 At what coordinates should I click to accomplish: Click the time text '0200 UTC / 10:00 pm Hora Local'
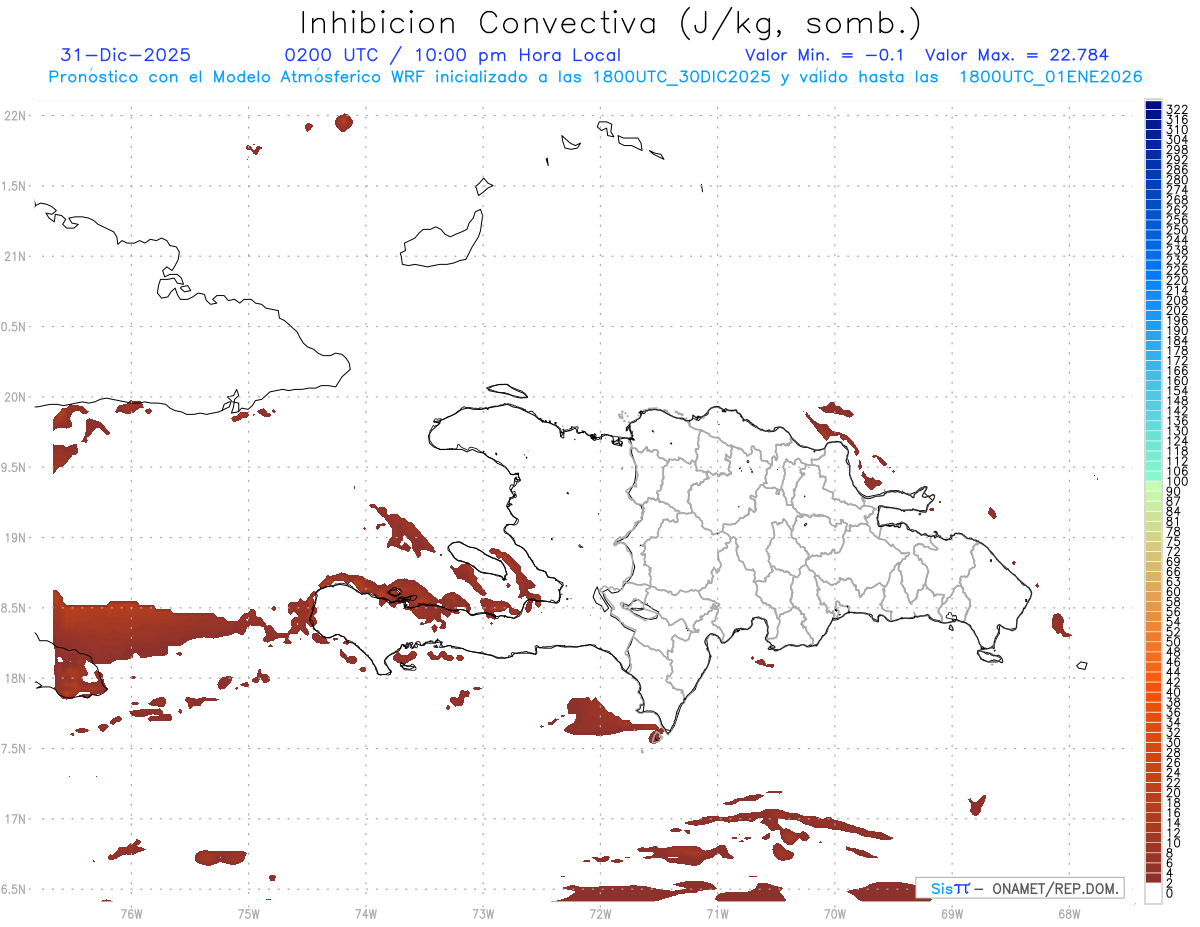[x=453, y=56]
